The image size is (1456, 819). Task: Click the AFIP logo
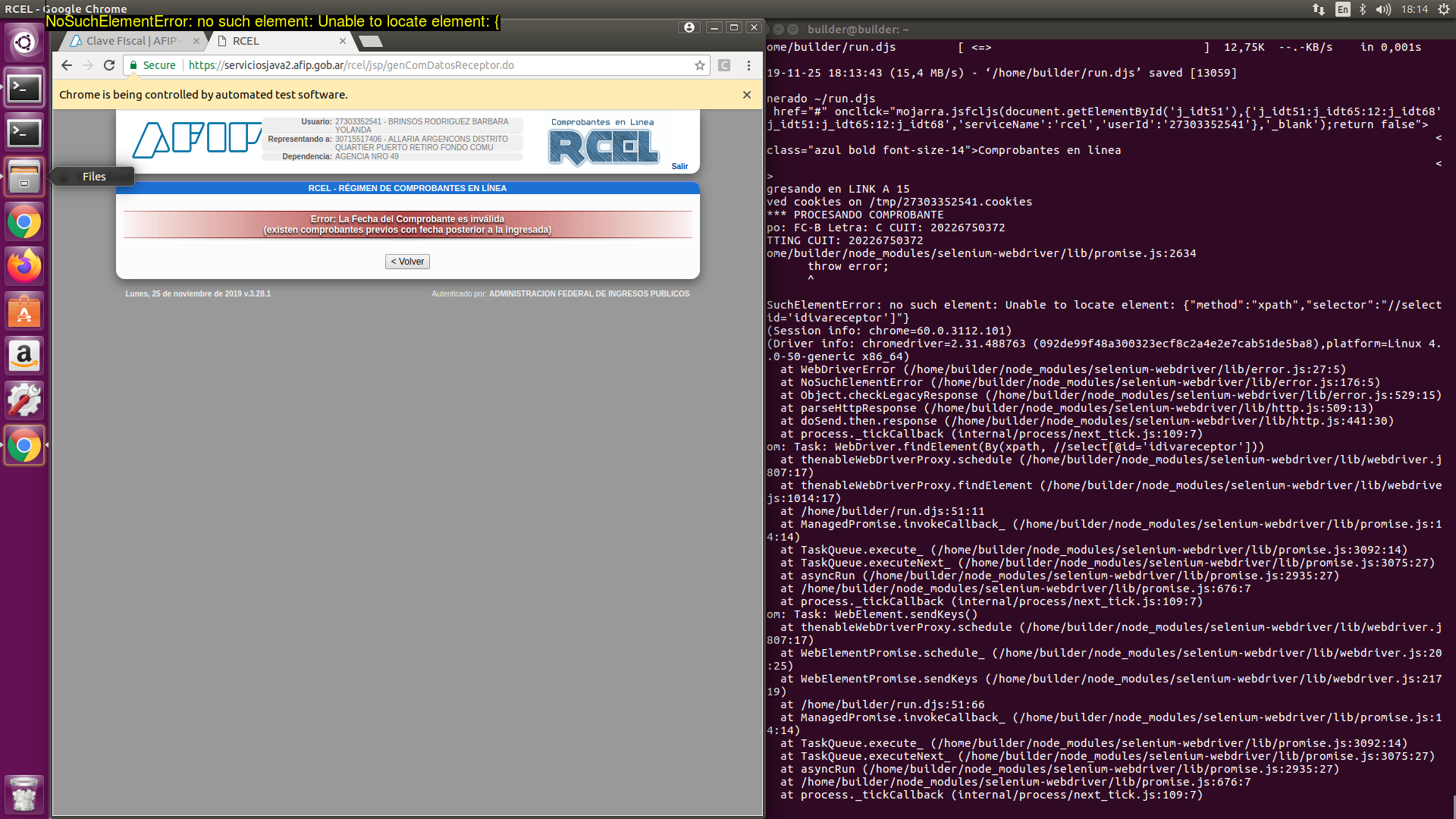pos(197,140)
